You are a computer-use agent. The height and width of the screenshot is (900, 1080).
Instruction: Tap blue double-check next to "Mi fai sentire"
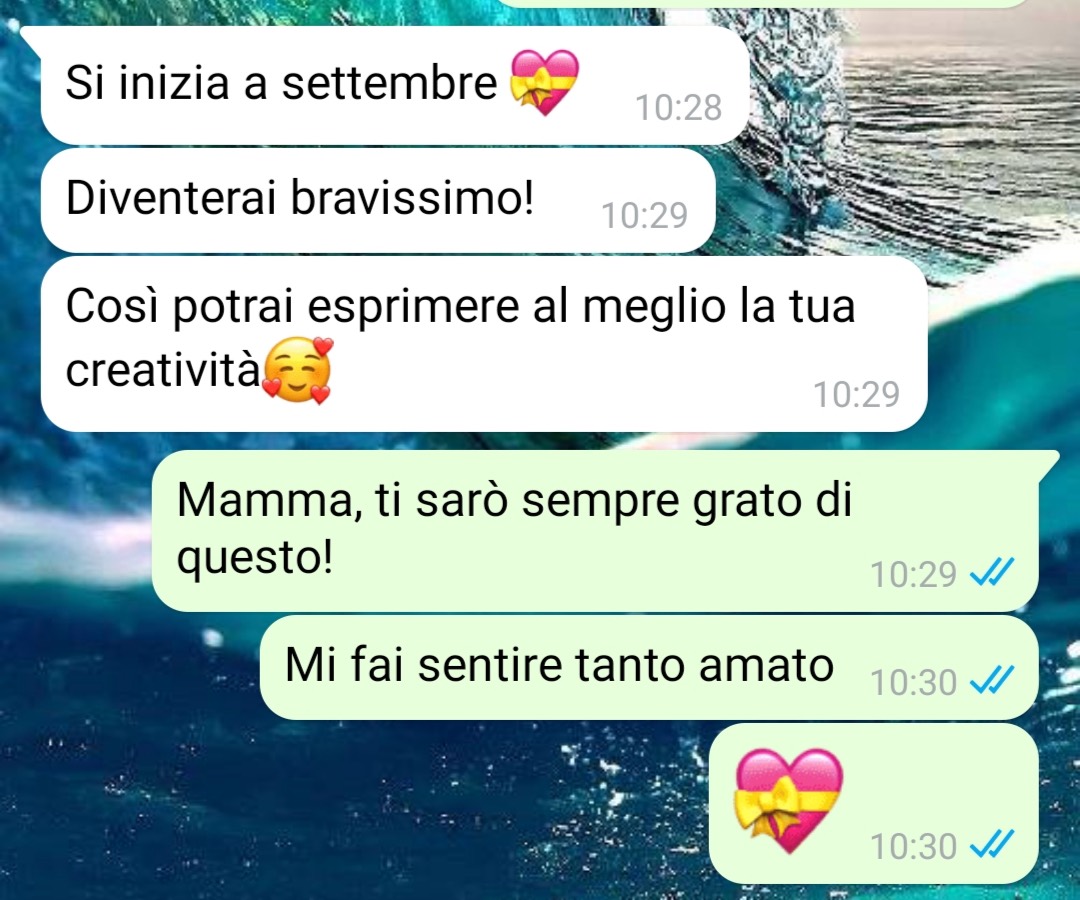(992, 681)
